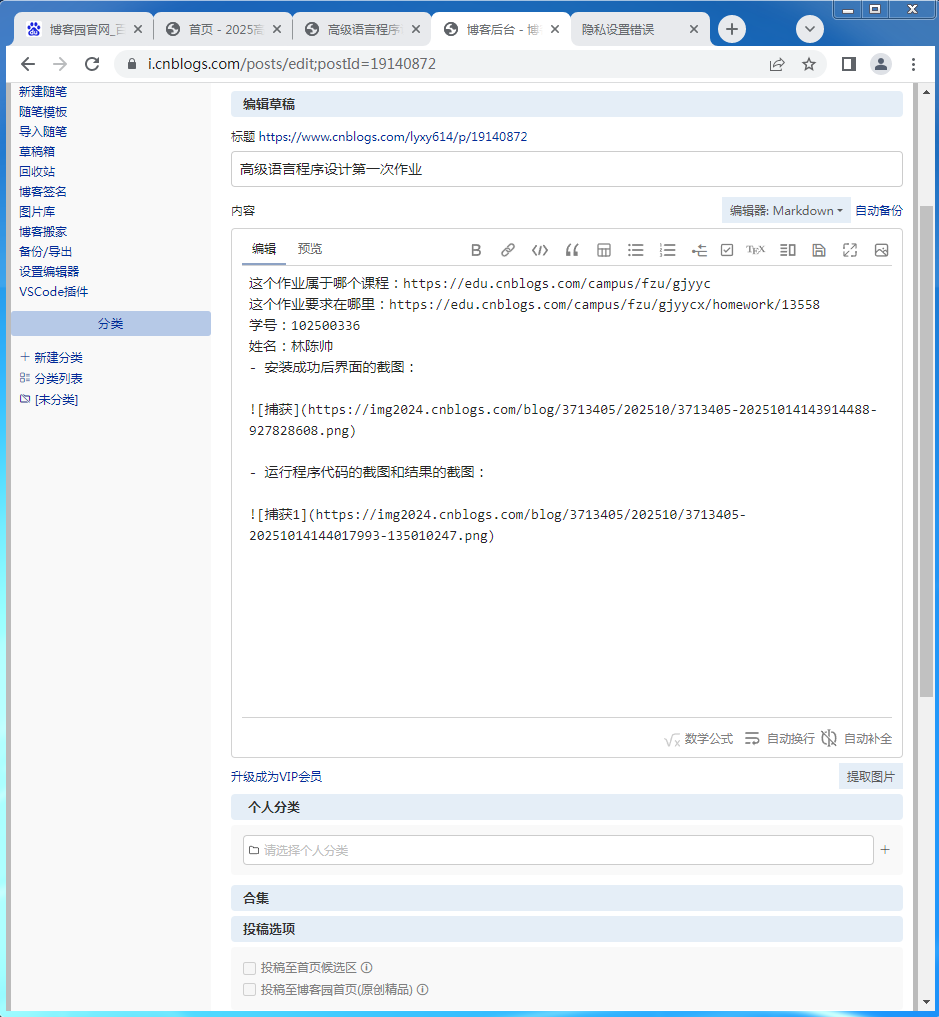Select the [未分类] category

49,400
